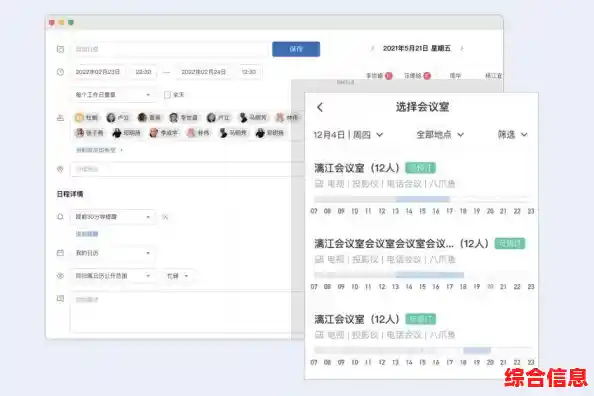Expand the 忙碌 busy status dropdown
The width and height of the screenshot is (594, 396).
point(178,276)
